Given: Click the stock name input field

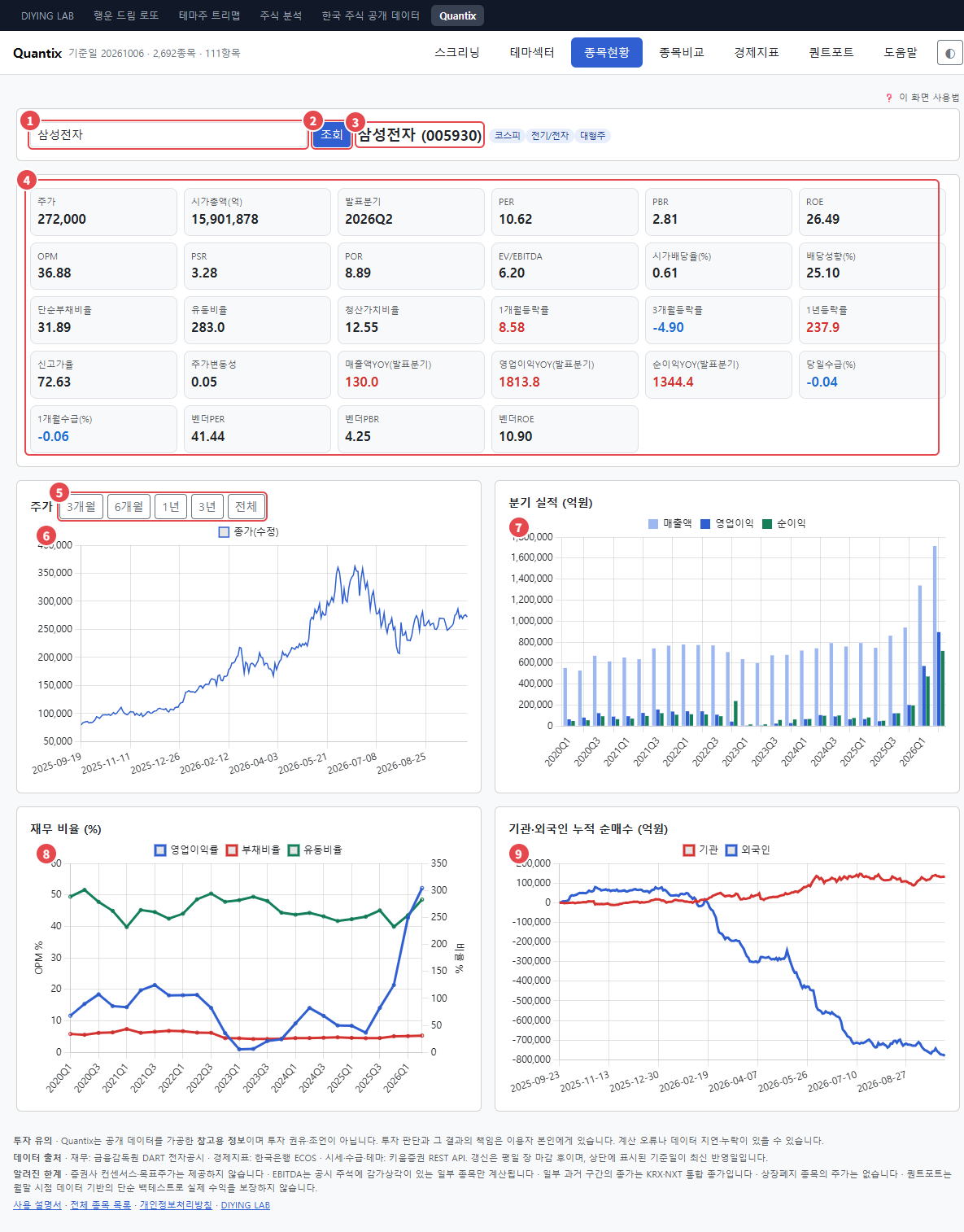Looking at the screenshot, I should point(168,135).
